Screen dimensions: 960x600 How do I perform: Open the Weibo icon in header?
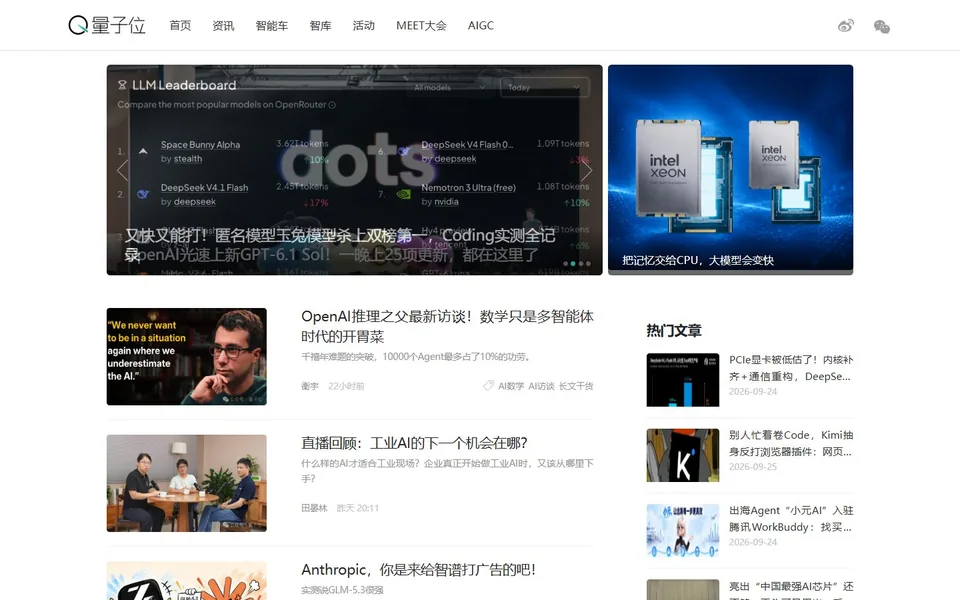coord(846,26)
